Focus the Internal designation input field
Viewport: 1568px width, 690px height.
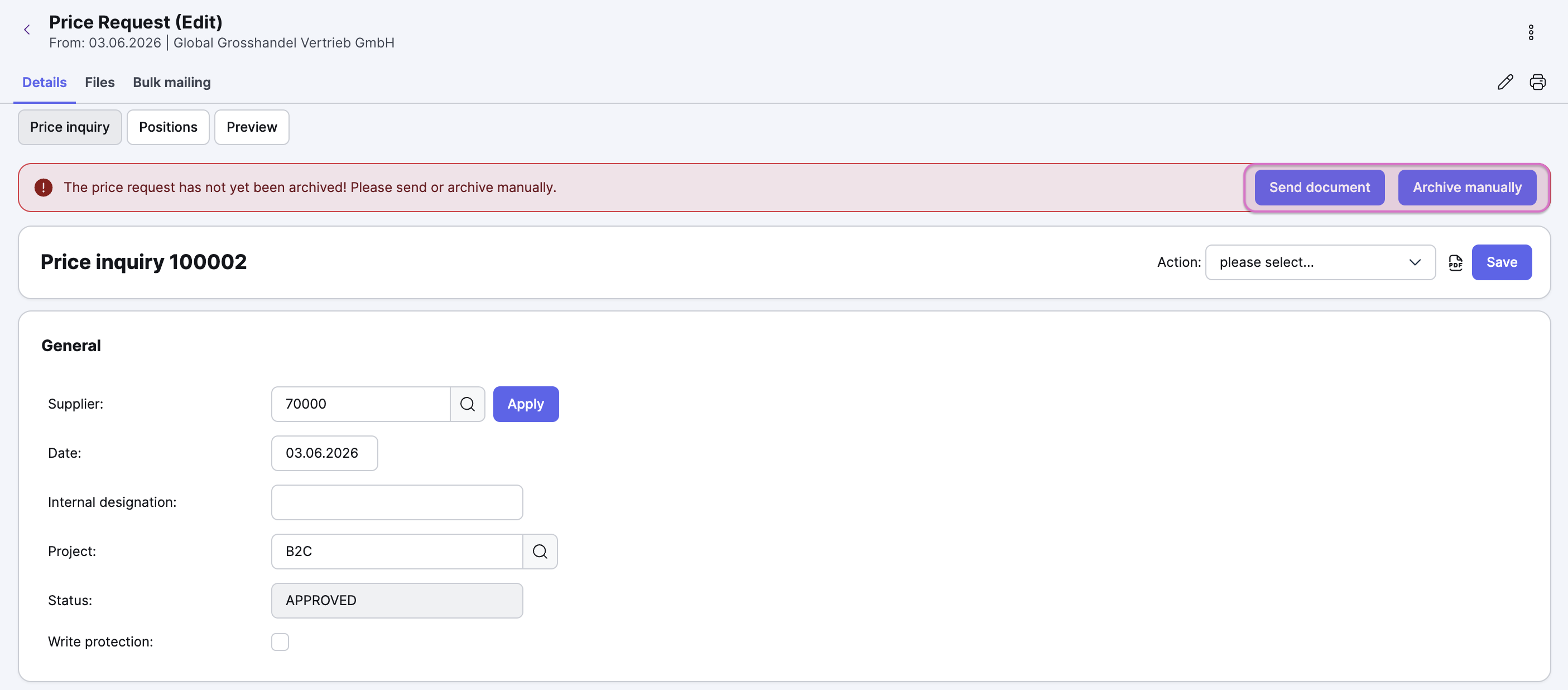397,502
